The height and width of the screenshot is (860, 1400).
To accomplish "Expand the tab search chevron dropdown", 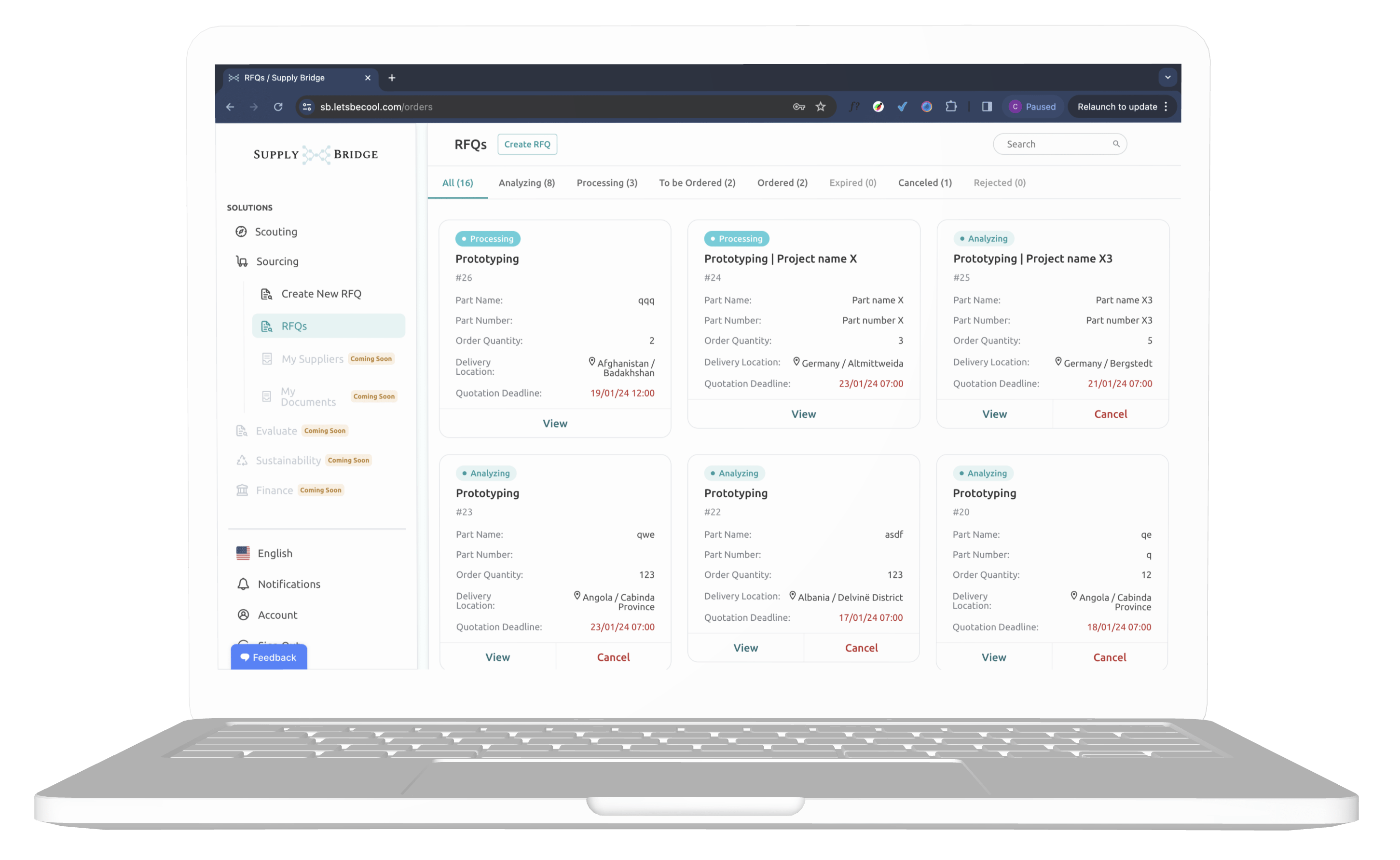I will point(1167,77).
